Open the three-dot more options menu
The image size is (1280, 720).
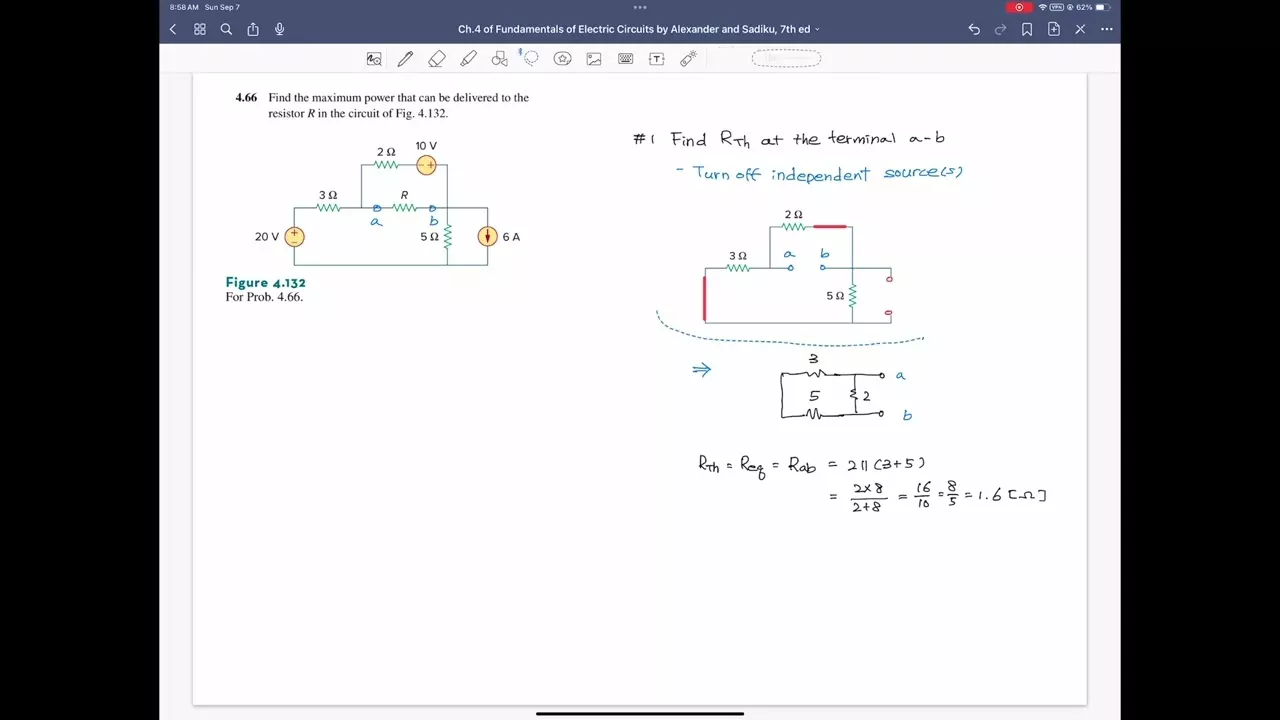[x=1106, y=29]
